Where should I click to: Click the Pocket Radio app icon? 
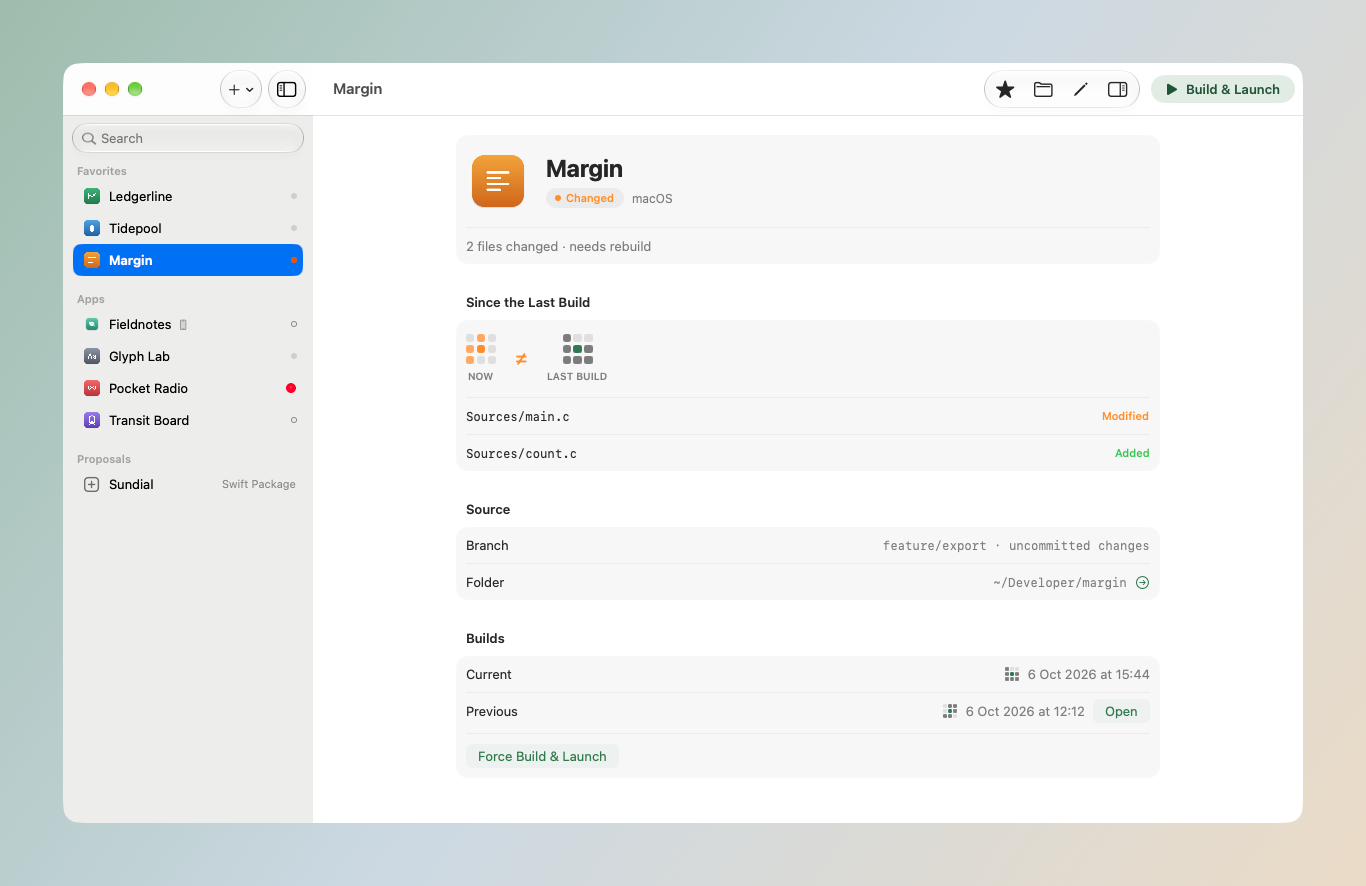(x=92, y=388)
